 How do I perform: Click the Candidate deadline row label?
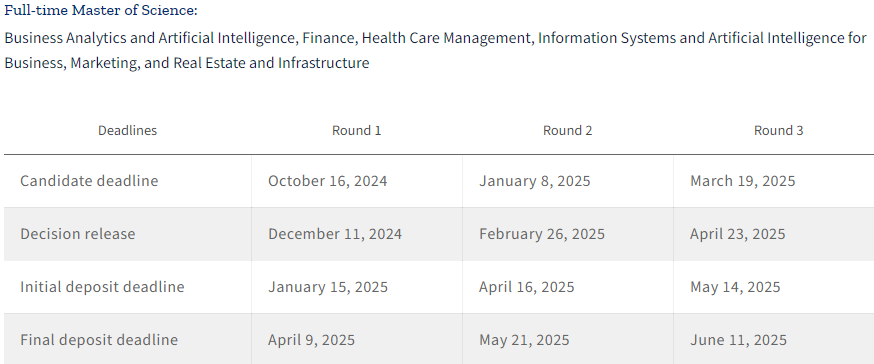pos(89,181)
